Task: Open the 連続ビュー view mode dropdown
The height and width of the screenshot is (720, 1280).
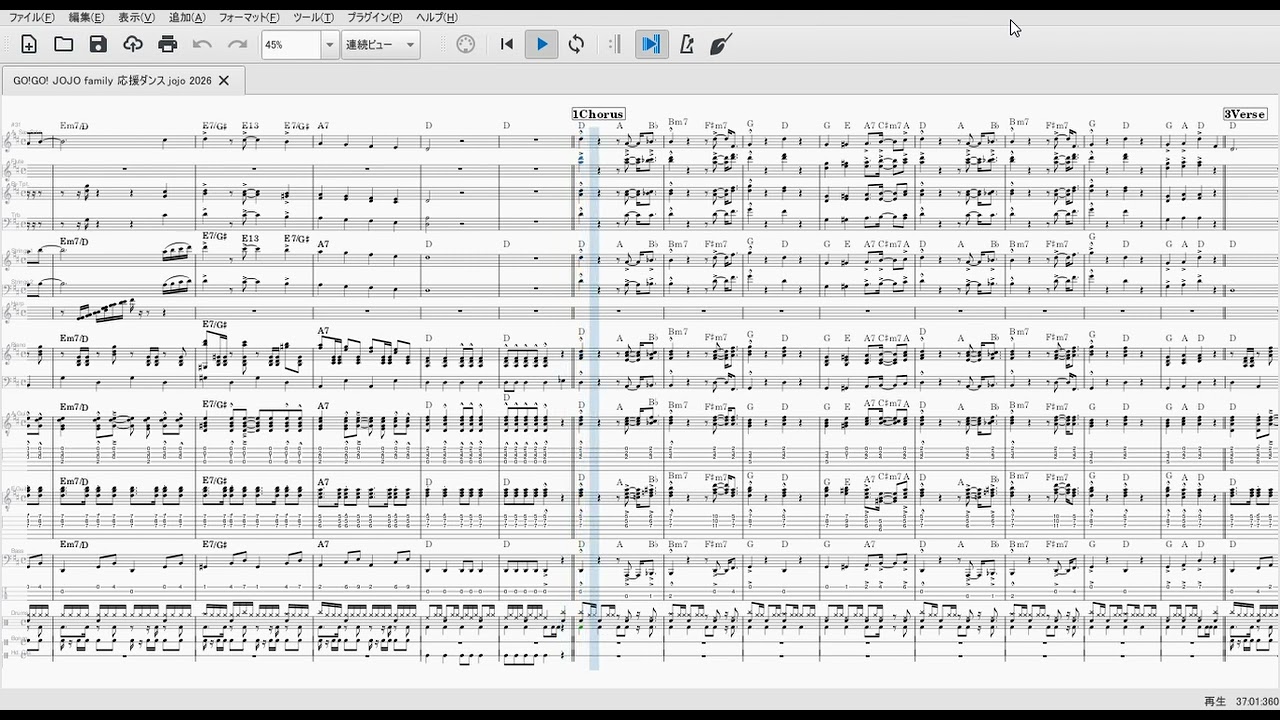Action: [x=380, y=45]
